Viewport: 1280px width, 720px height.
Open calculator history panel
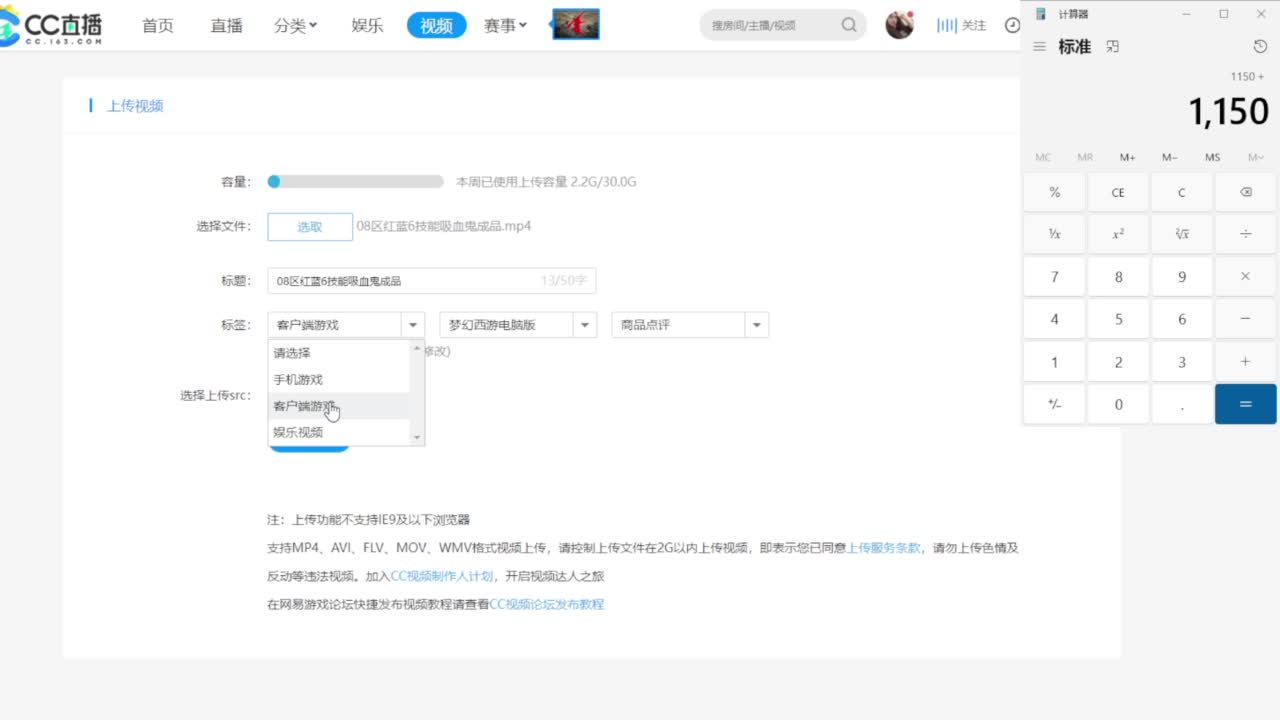click(1260, 47)
